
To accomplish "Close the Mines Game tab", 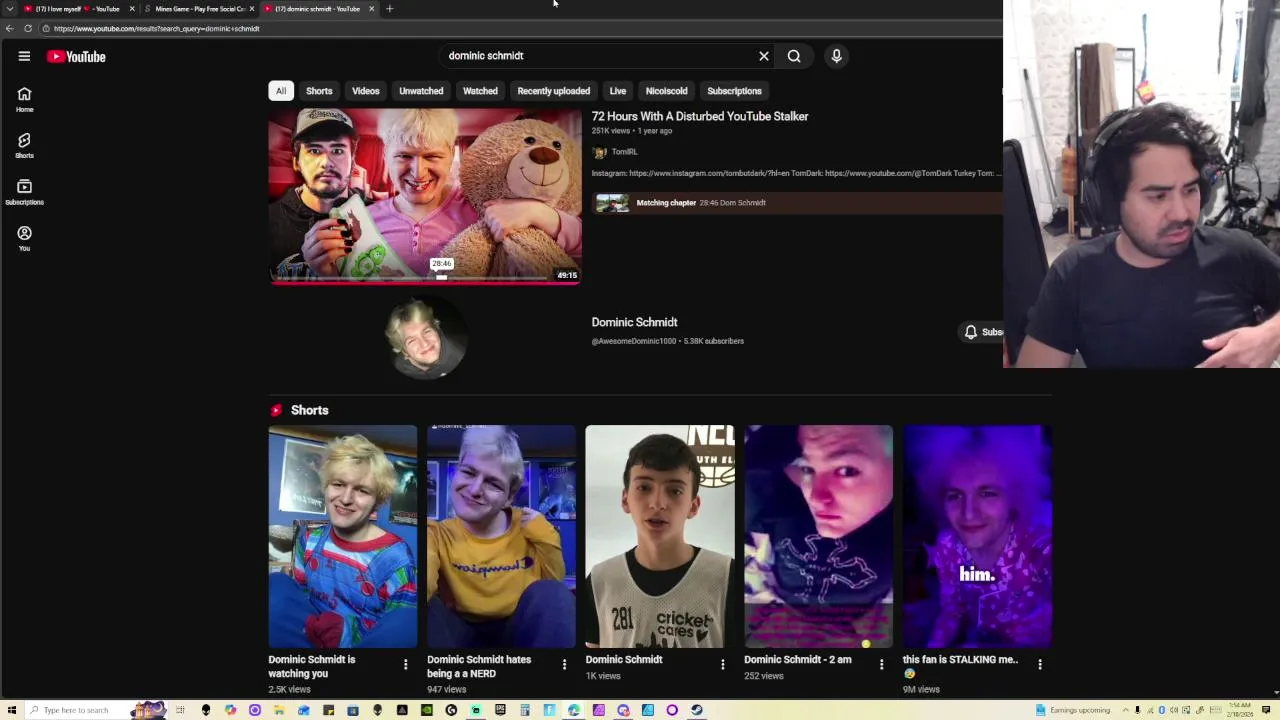I will (252, 9).
